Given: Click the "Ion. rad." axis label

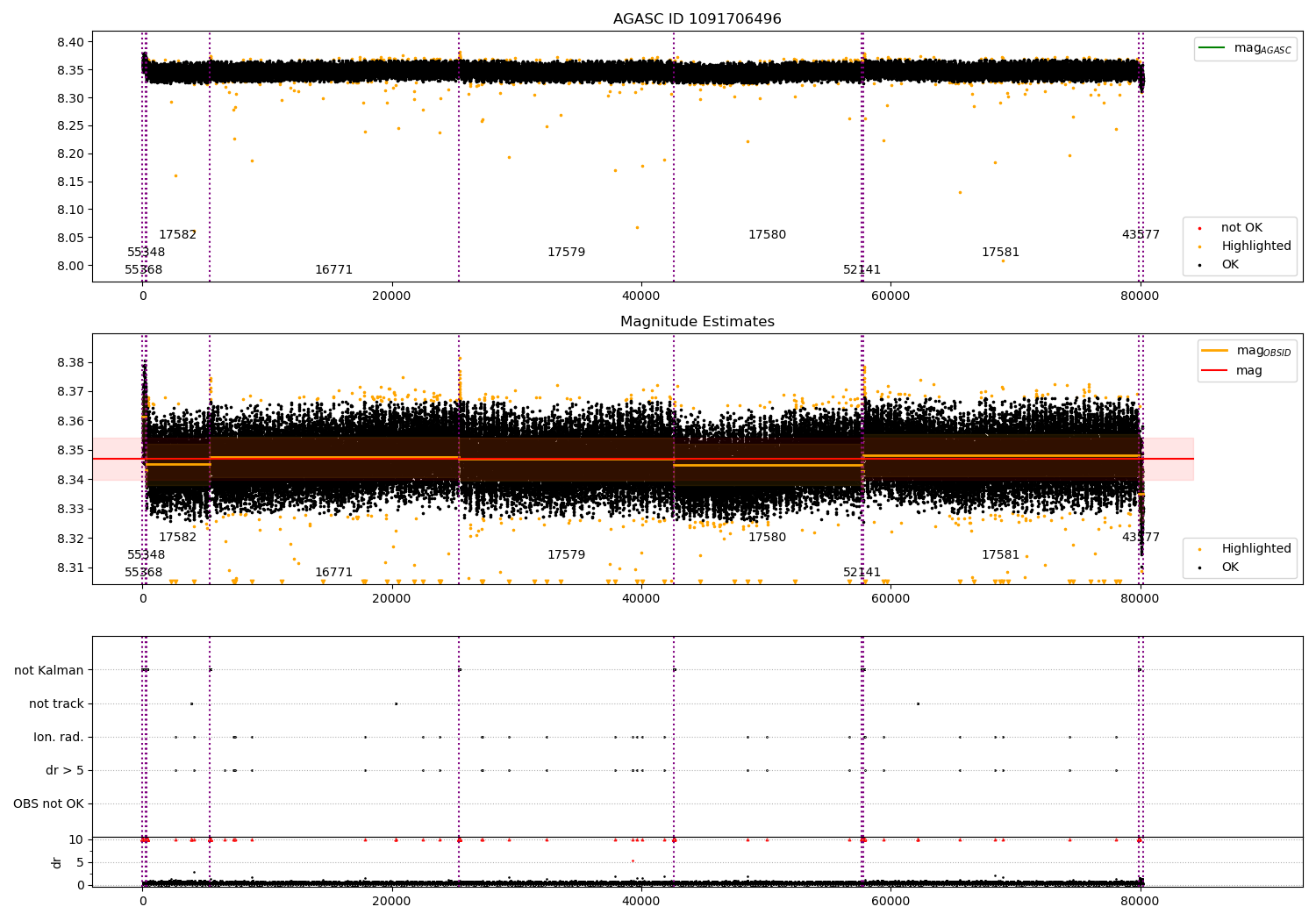Looking at the screenshot, I should 59,737.
